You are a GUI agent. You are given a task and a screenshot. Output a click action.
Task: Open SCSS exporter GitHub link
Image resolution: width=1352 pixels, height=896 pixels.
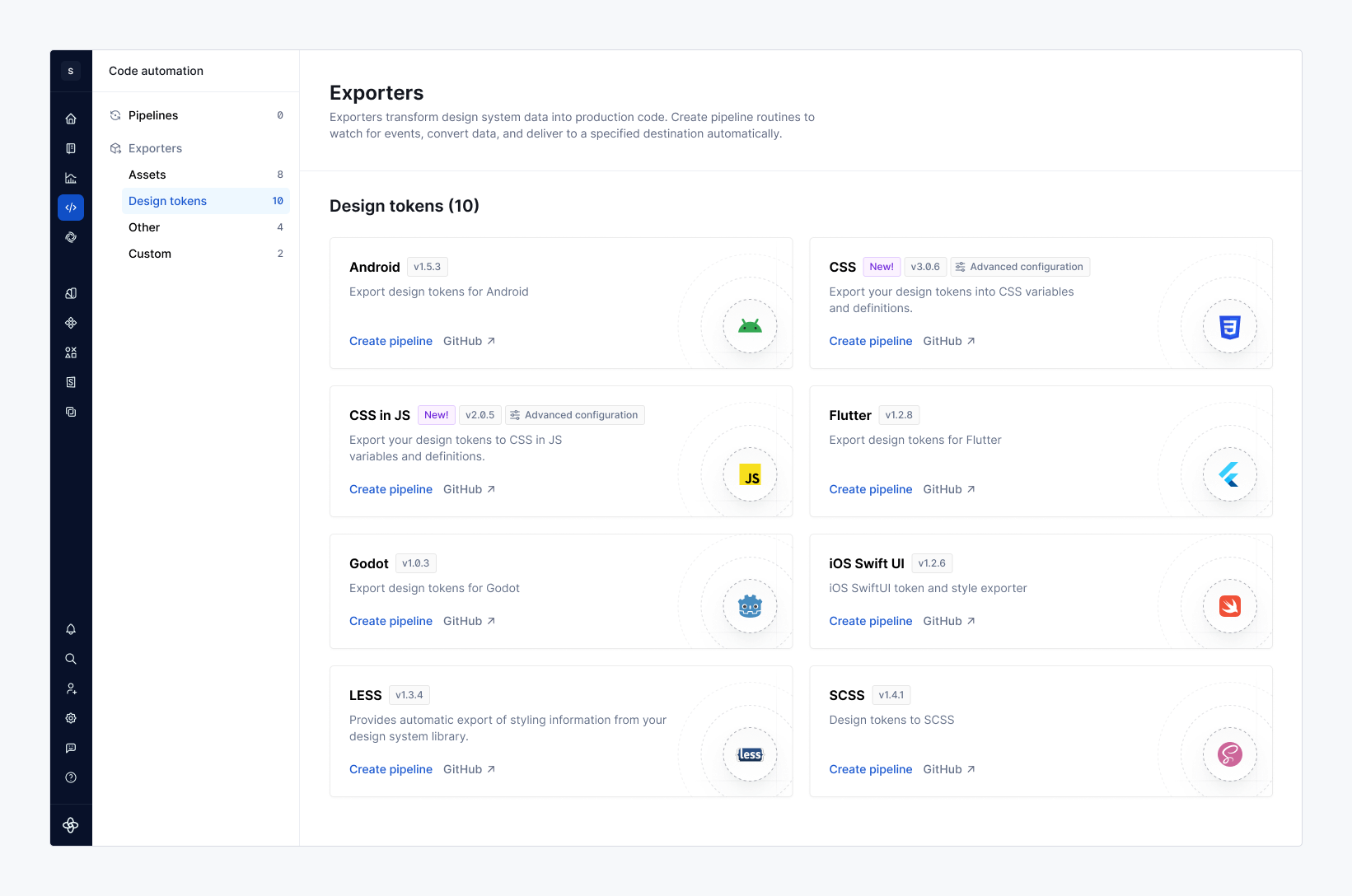(x=949, y=769)
